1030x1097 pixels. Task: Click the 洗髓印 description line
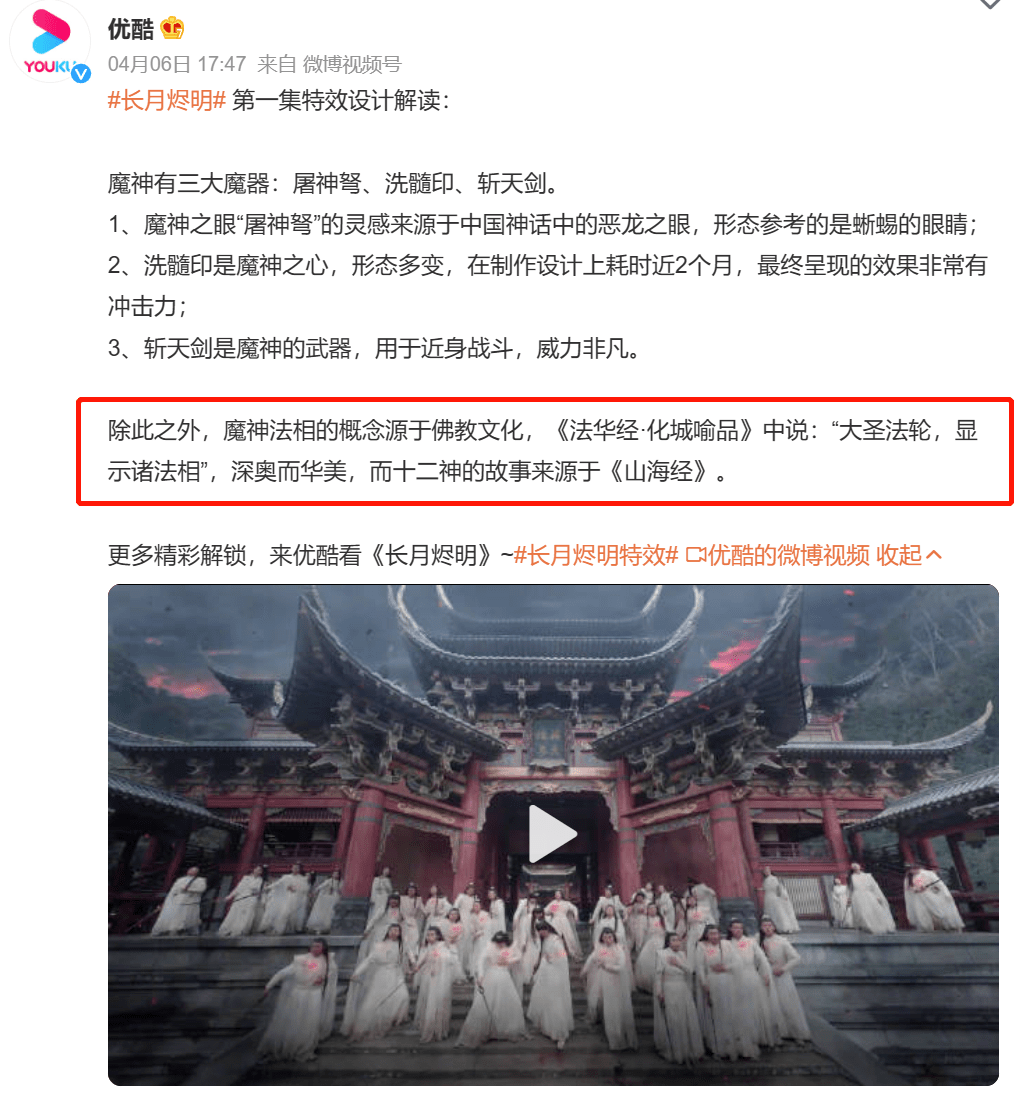(547, 285)
